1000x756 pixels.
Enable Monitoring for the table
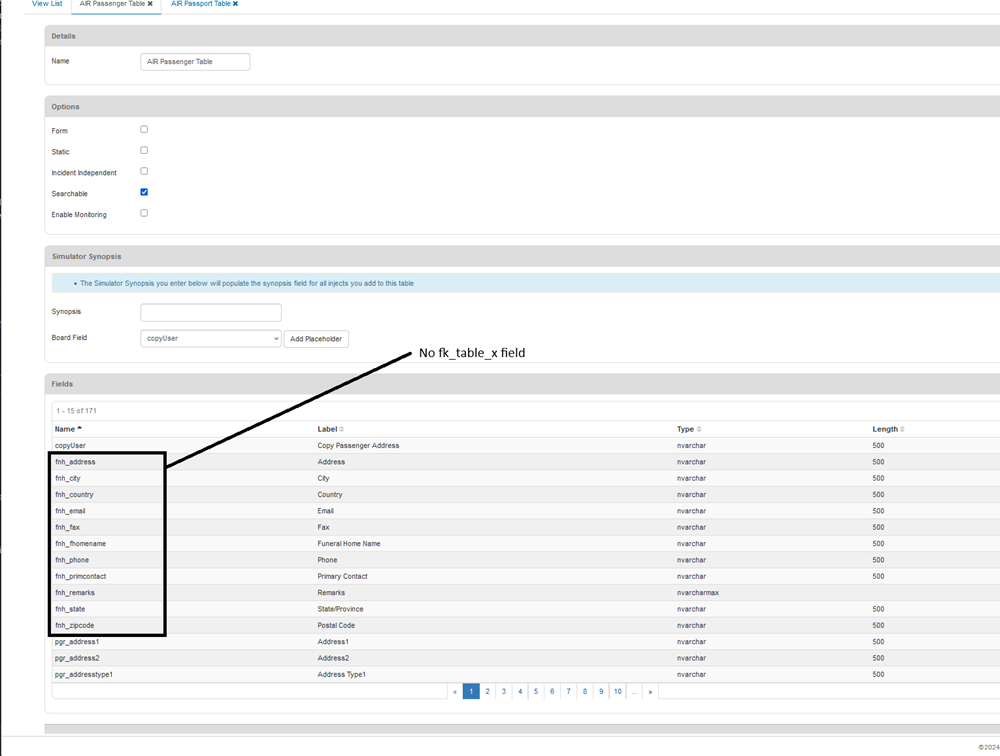pyautogui.click(x=143, y=212)
